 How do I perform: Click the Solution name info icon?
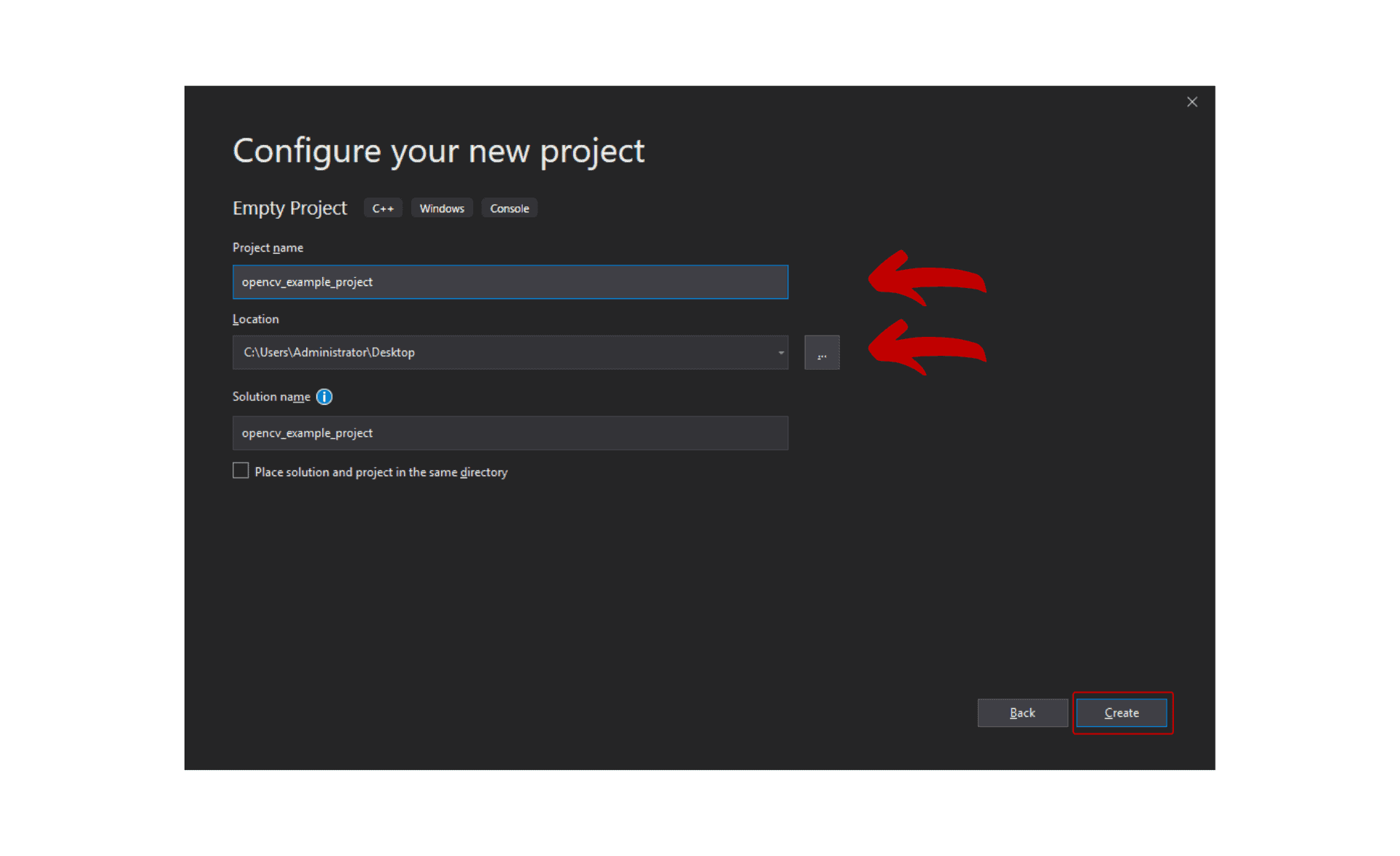point(324,397)
